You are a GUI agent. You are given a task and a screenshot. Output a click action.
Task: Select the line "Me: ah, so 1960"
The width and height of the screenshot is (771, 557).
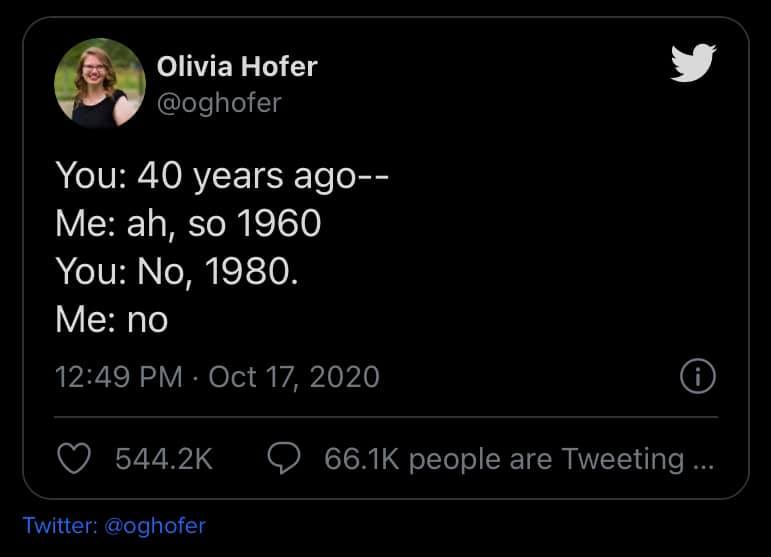point(188,223)
